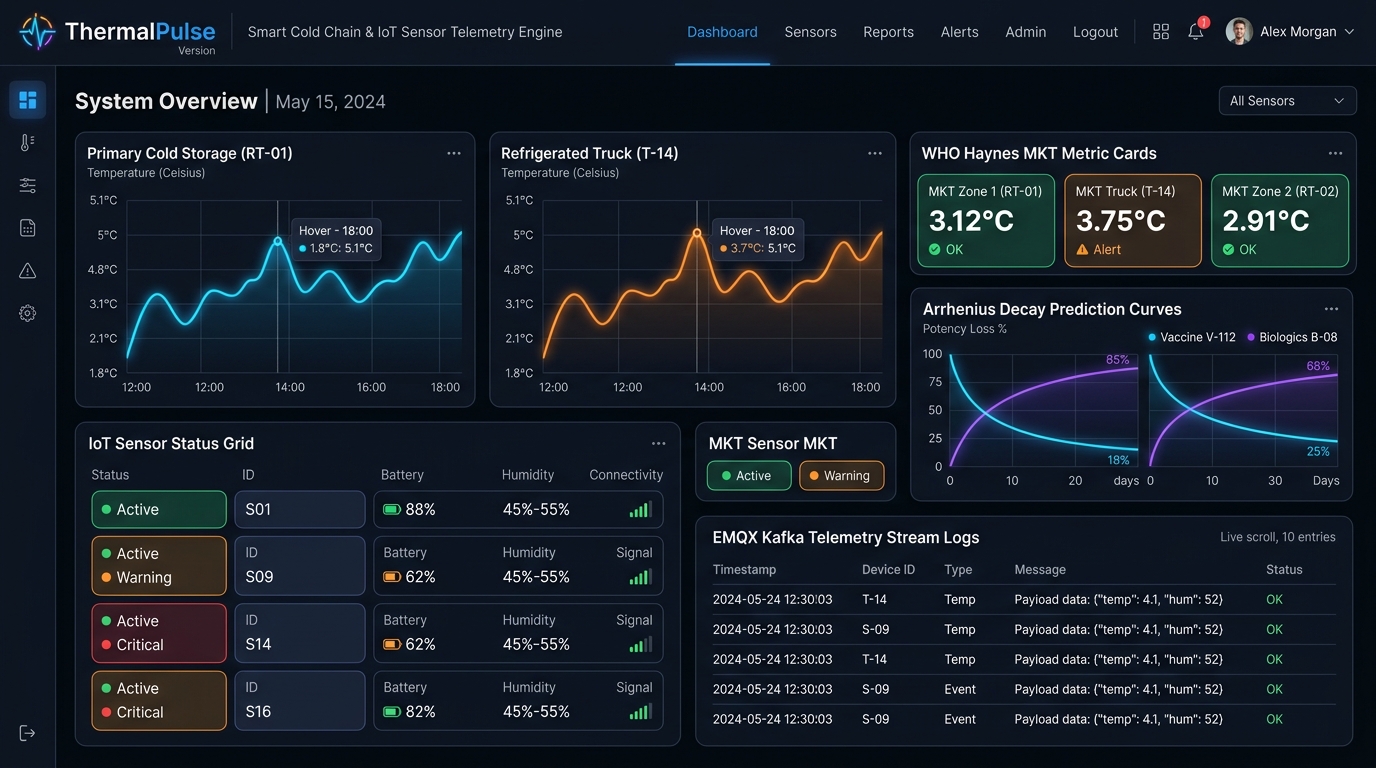The image size is (1376, 768).
Task: Open Primary Cold Storage panel options menu
Action: pyautogui.click(x=454, y=153)
